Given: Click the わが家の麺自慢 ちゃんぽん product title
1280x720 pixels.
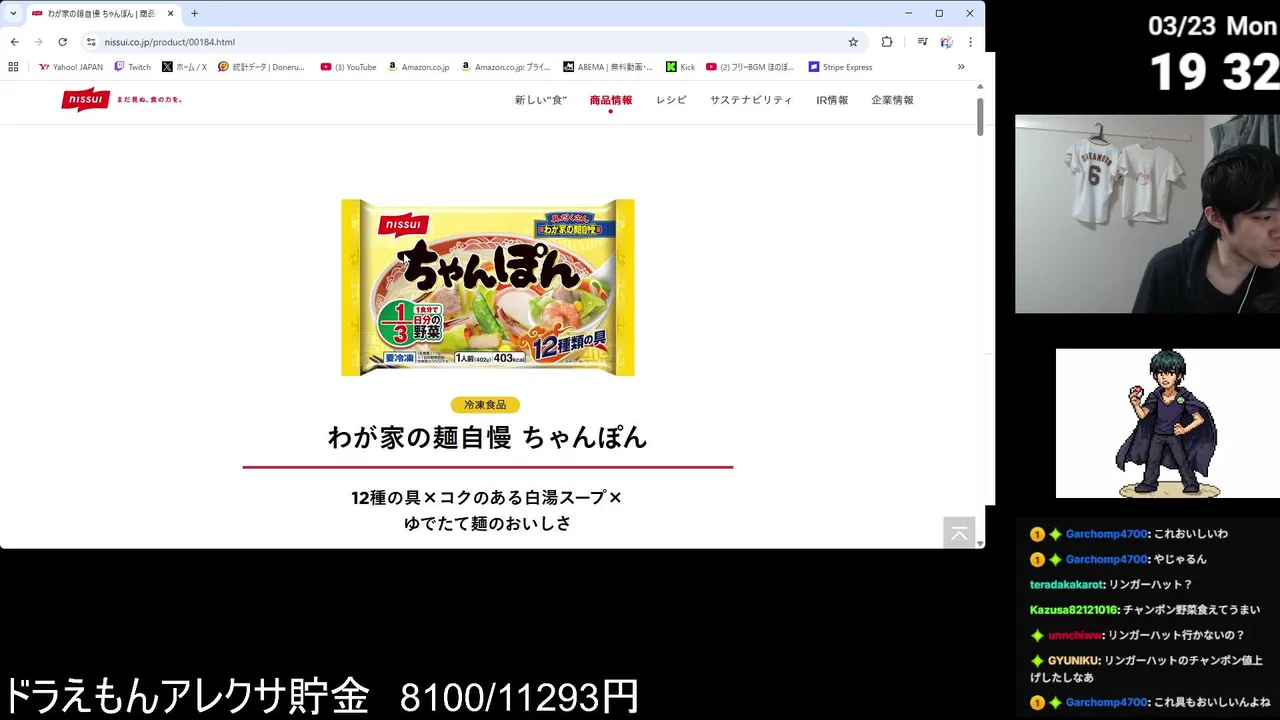Looking at the screenshot, I should point(488,437).
